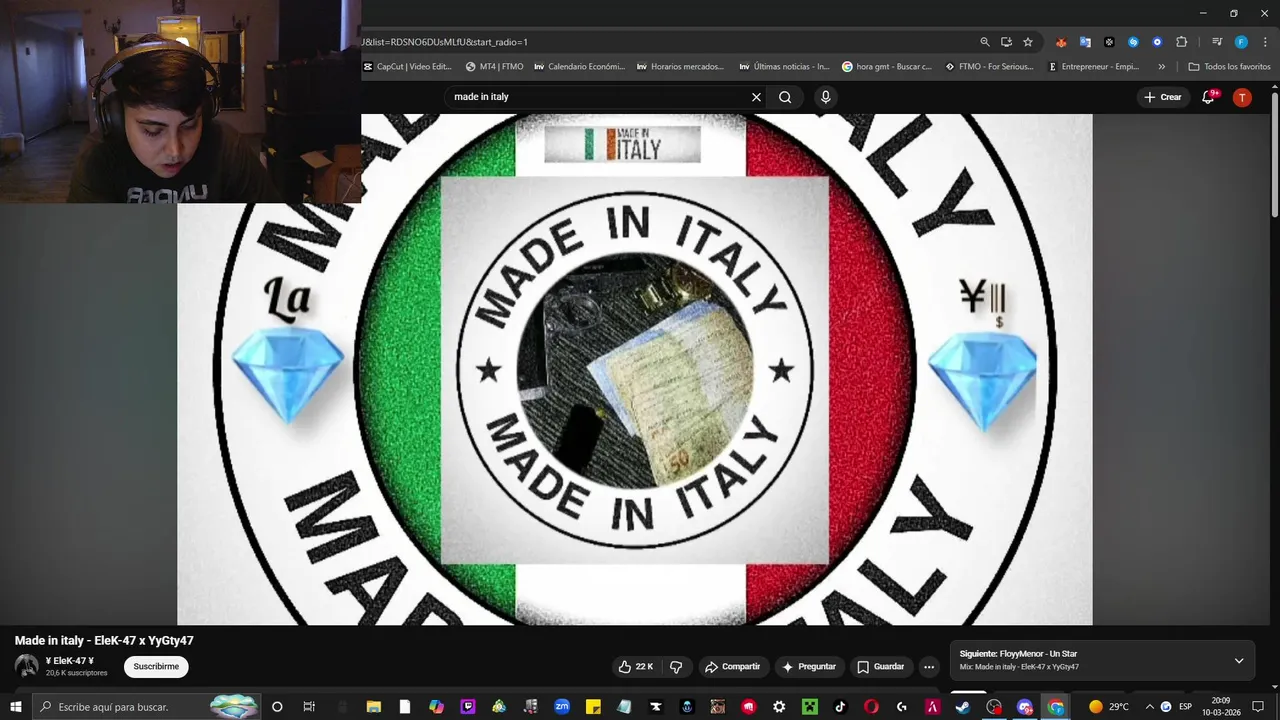1280x720 pixels.
Task: Open the media controls music icon
Action: 1216,42
